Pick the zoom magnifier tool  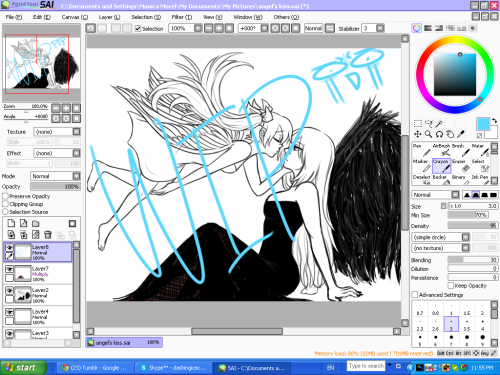click(429, 134)
